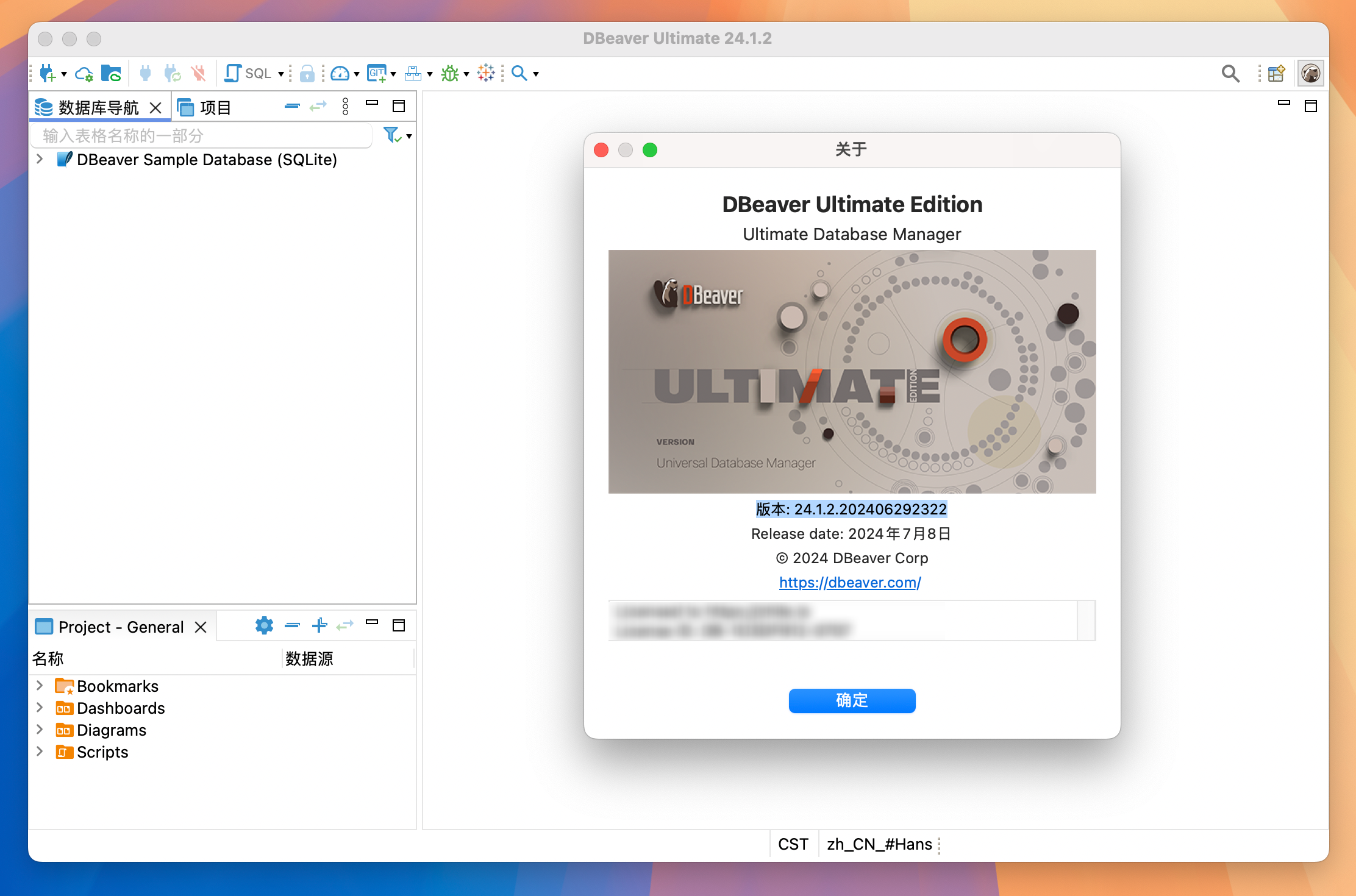Screen dimensions: 1356x896
Task: Click the DBeaver perspective beaver icon
Action: point(1310,74)
